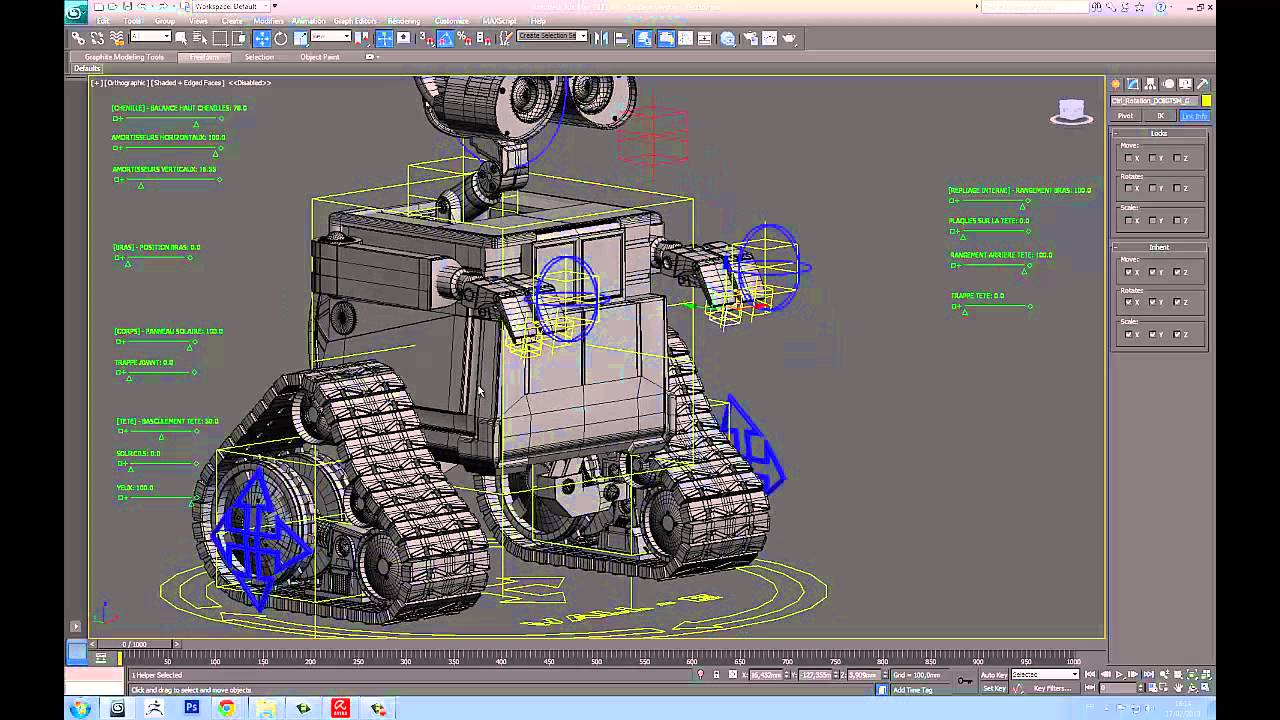Open Curve Editor icon

click(685, 38)
